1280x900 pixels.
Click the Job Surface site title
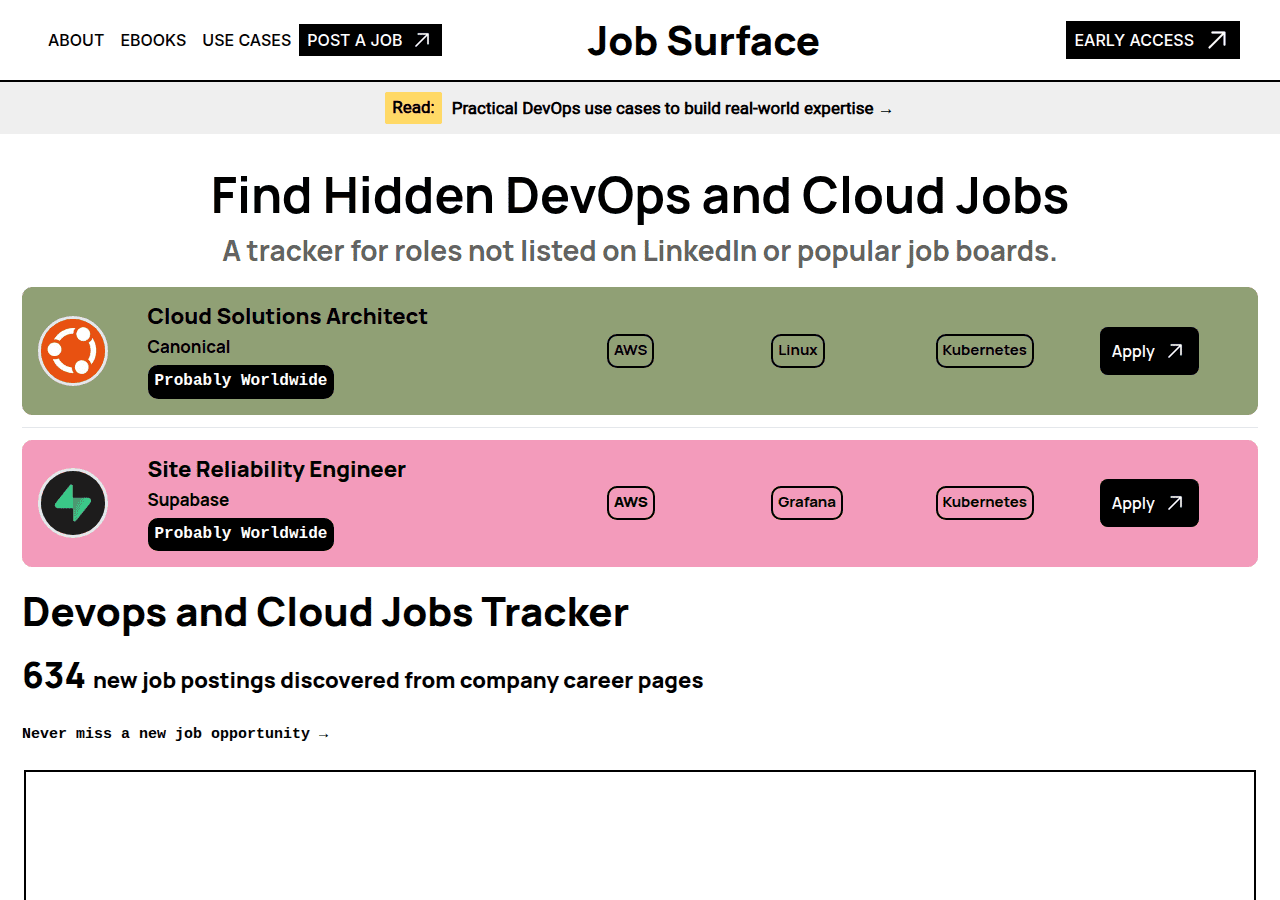(703, 41)
